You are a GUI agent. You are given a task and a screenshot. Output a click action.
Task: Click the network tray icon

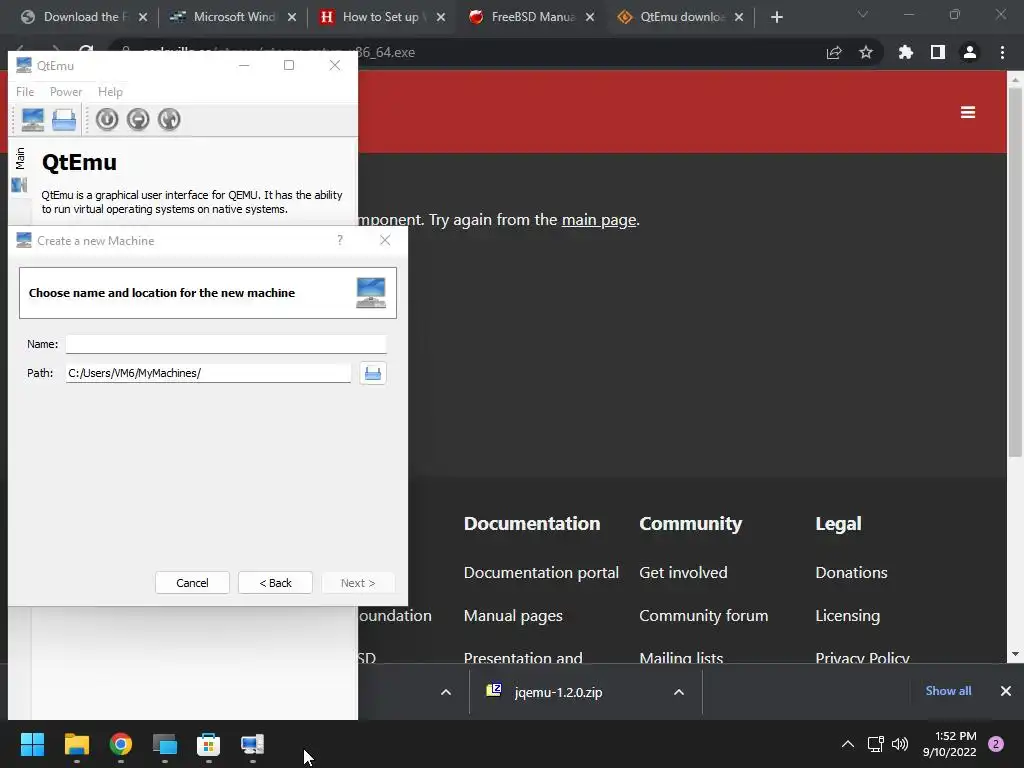(876, 744)
